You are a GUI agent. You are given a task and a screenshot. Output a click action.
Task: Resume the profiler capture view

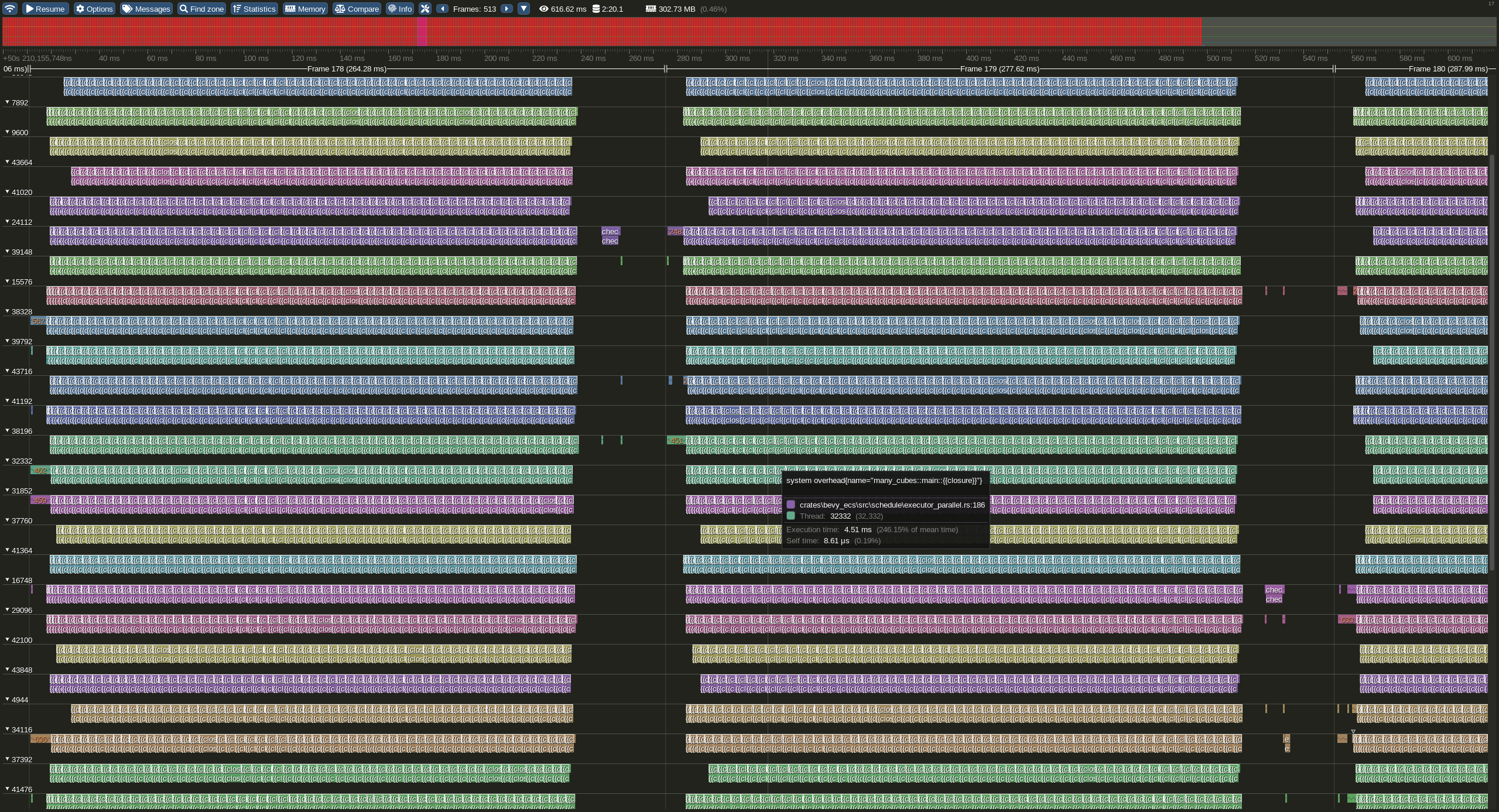pos(45,9)
